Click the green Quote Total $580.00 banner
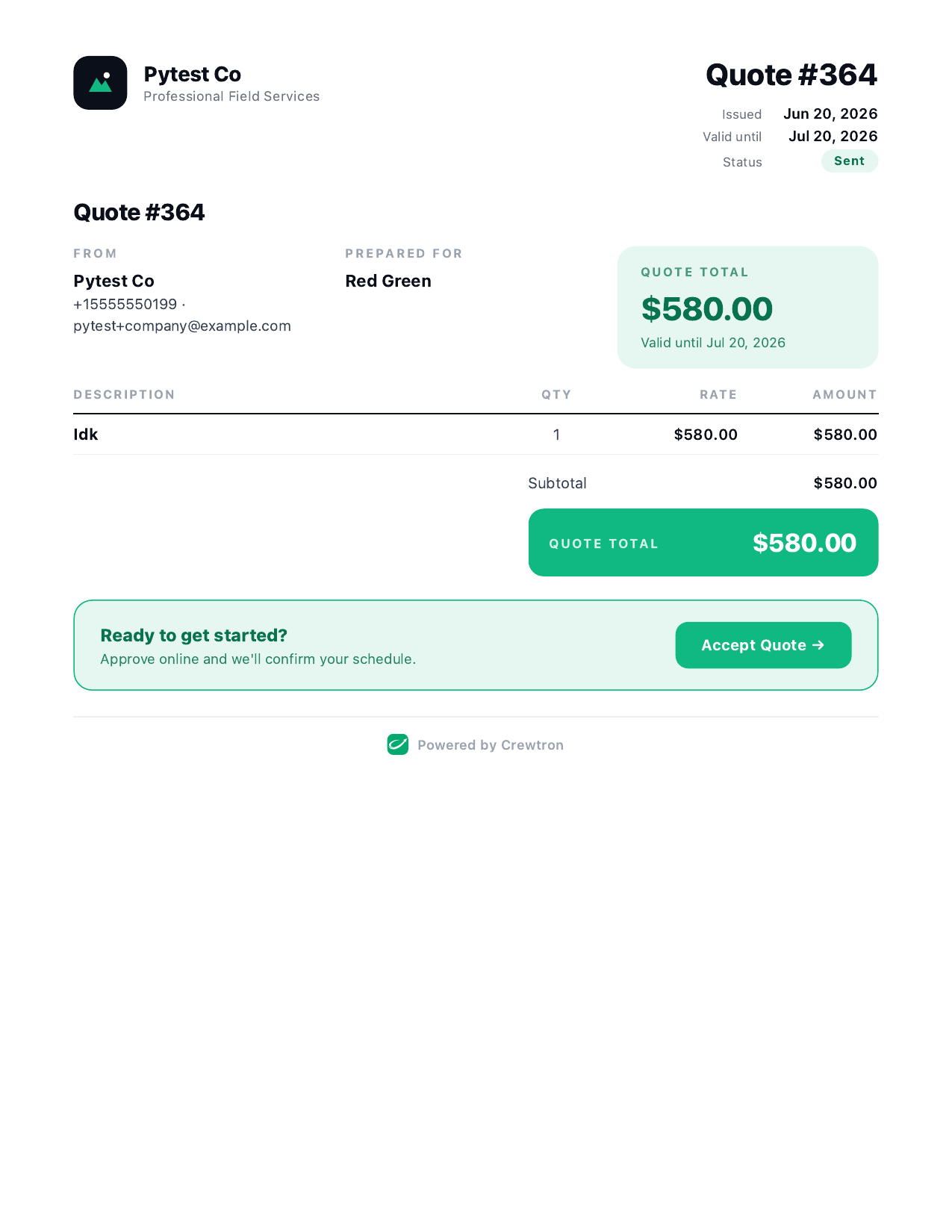Image resolution: width=952 pixels, height=1232 pixels. coord(703,543)
